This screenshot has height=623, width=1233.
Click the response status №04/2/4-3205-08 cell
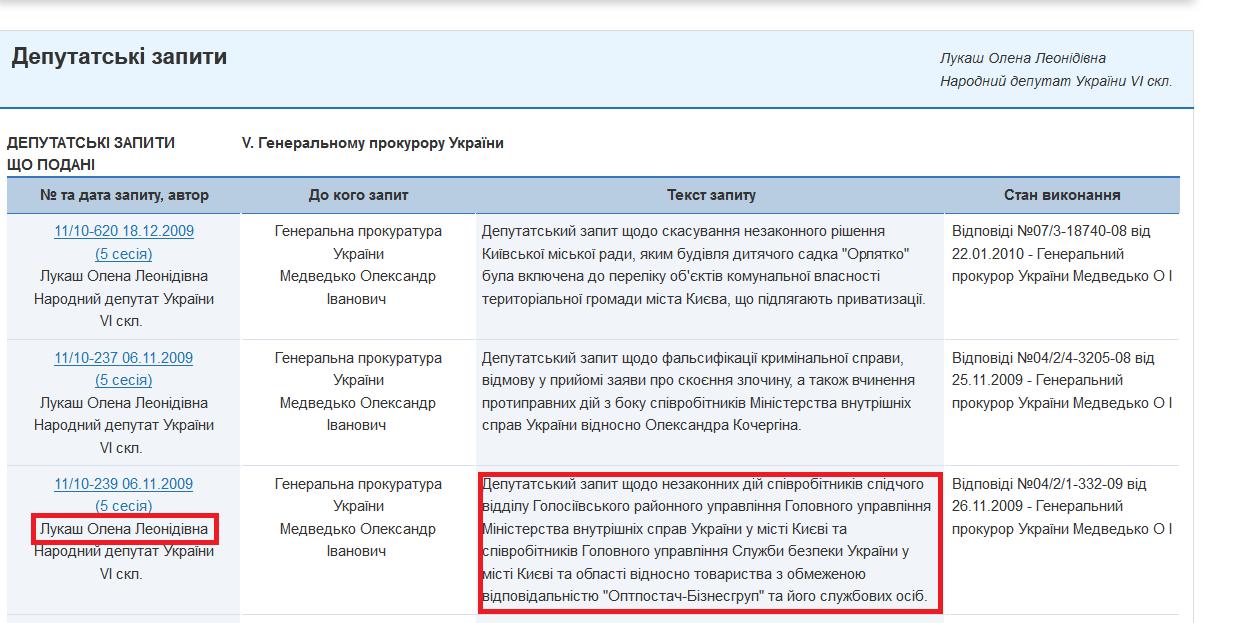1061,380
